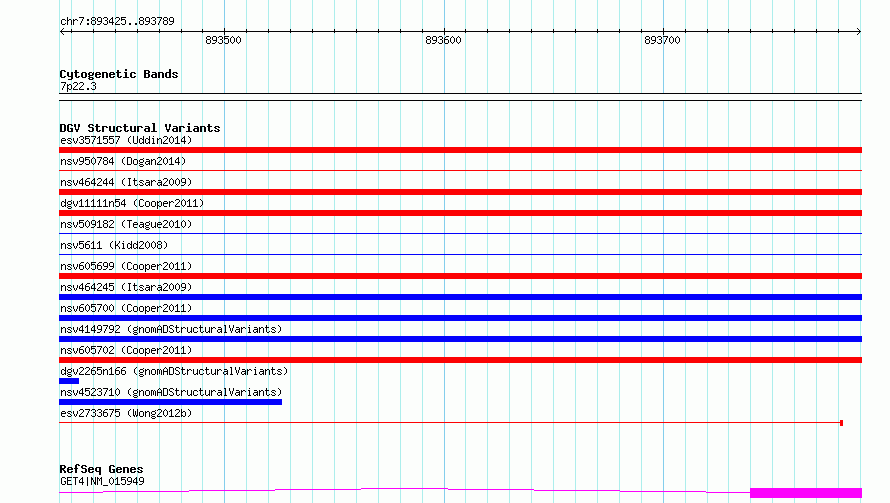Image resolution: width=890 pixels, height=503 pixels.
Task: Open the Cytogenetic Bands track heading
Action: click(x=119, y=74)
